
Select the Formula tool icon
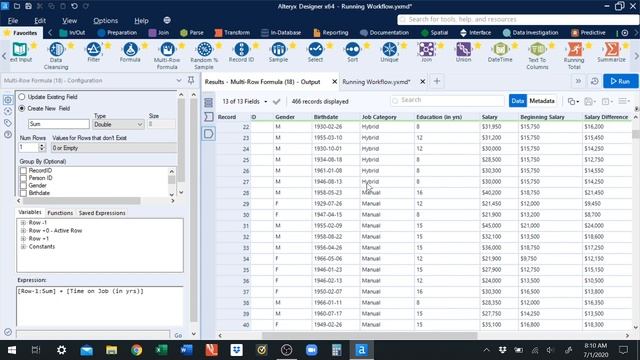click(x=130, y=49)
